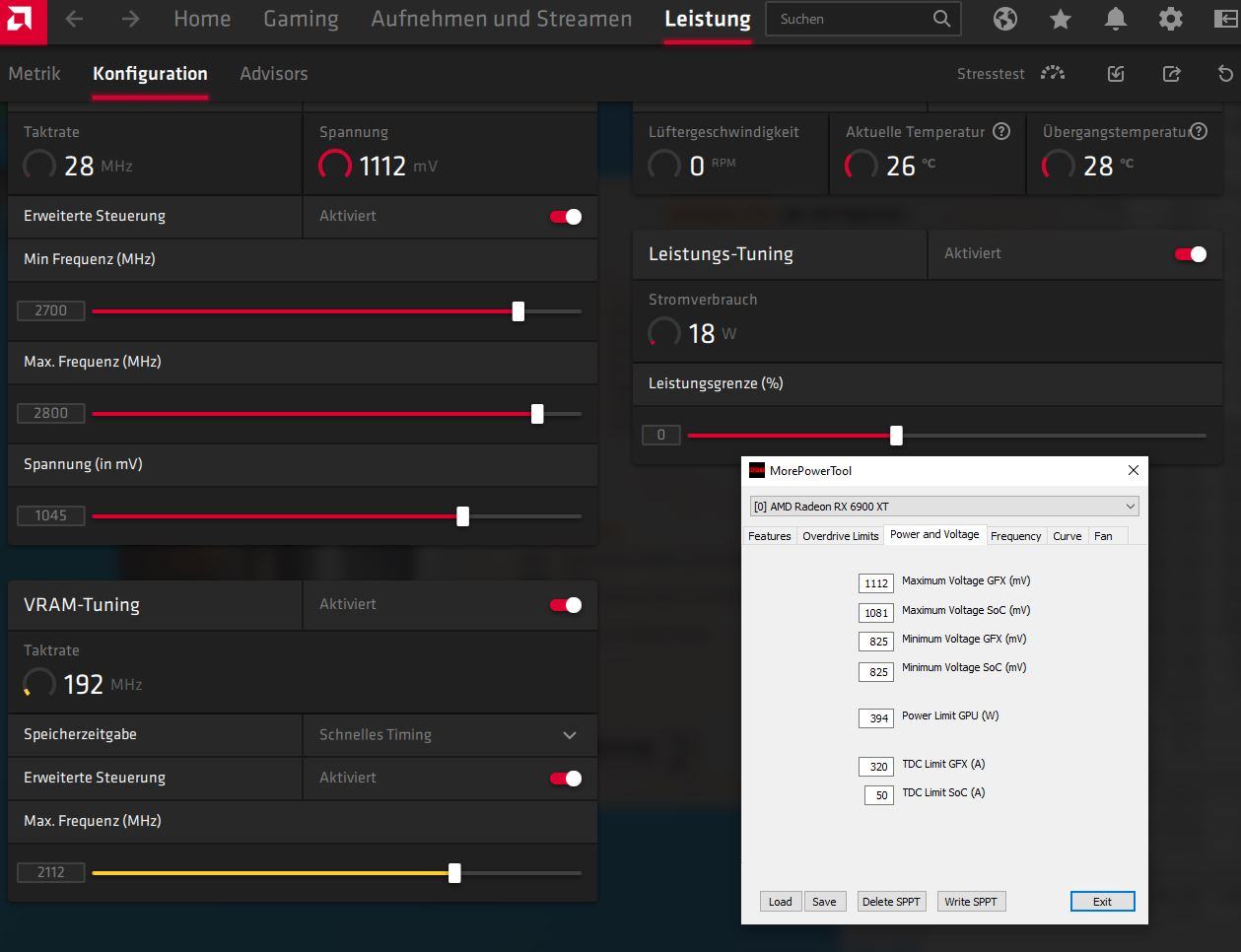Toggle GPU Erweiterte Steuerung switch
Image resolution: width=1241 pixels, height=952 pixels.
pos(566,217)
